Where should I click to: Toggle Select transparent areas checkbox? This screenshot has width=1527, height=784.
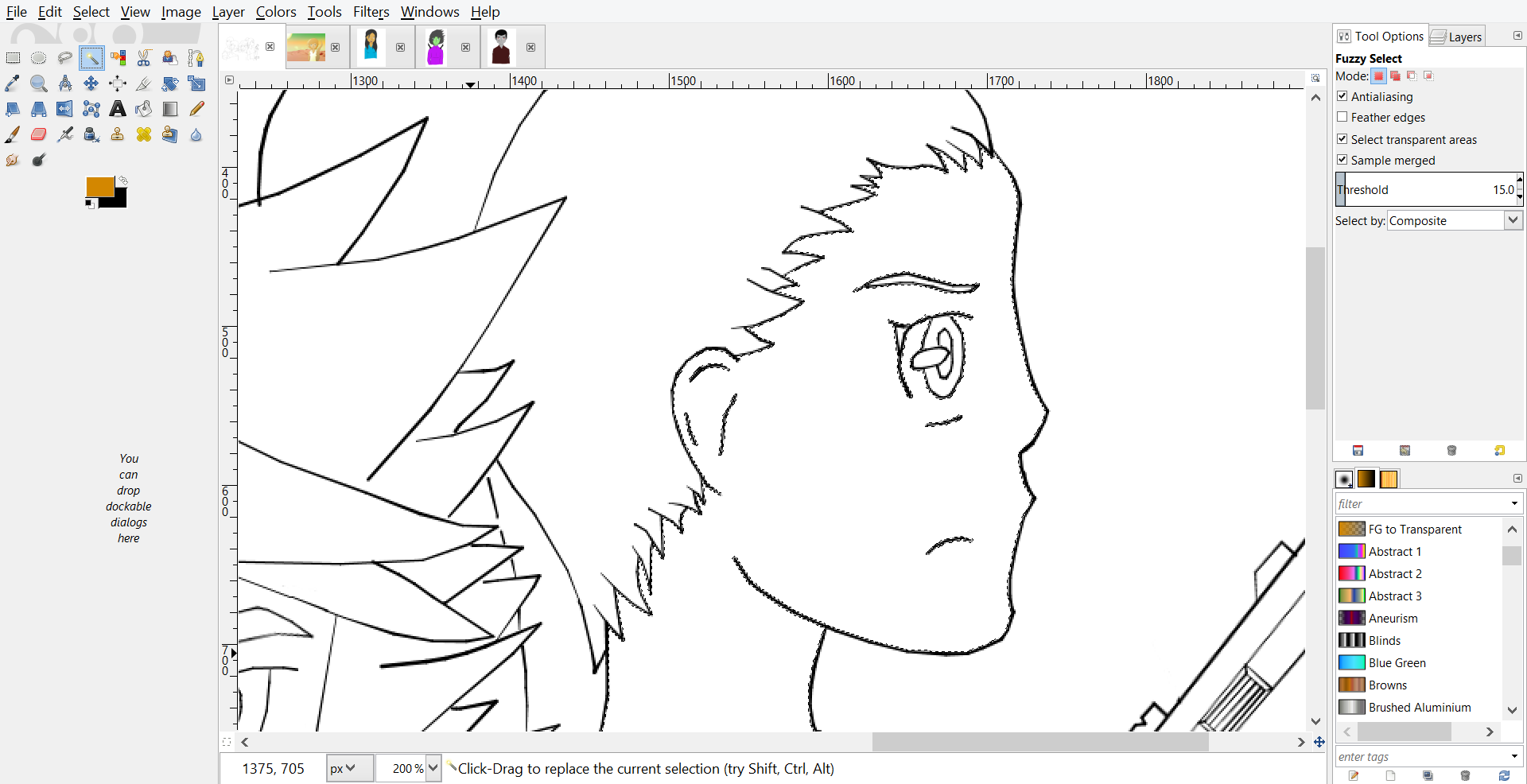click(x=1342, y=139)
